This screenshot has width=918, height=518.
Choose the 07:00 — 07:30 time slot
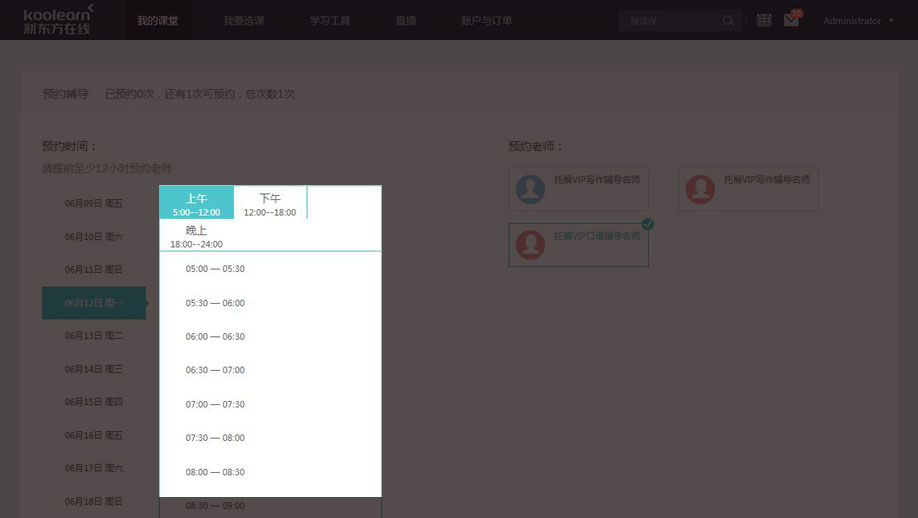click(215, 404)
